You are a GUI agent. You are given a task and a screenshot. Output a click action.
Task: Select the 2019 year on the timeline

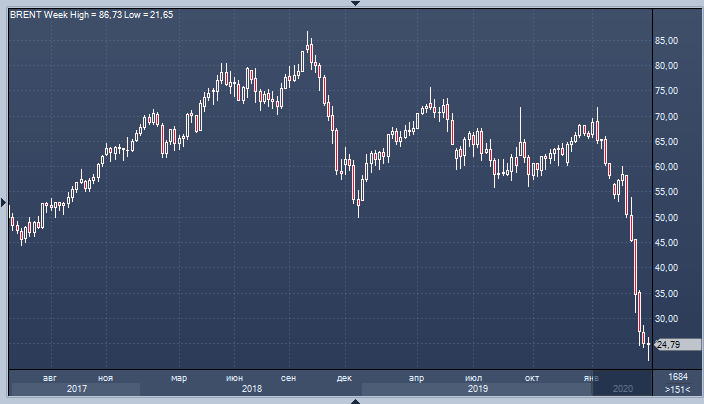pos(478,388)
